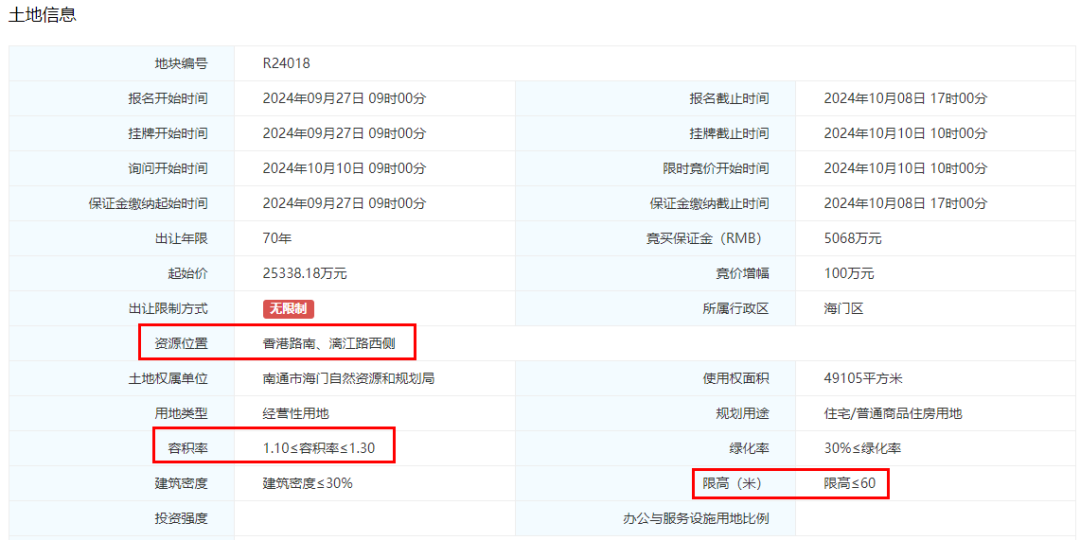The image size is (1080, 540).
Task: Click the 资源位置 label
Action: click(180, 343)
